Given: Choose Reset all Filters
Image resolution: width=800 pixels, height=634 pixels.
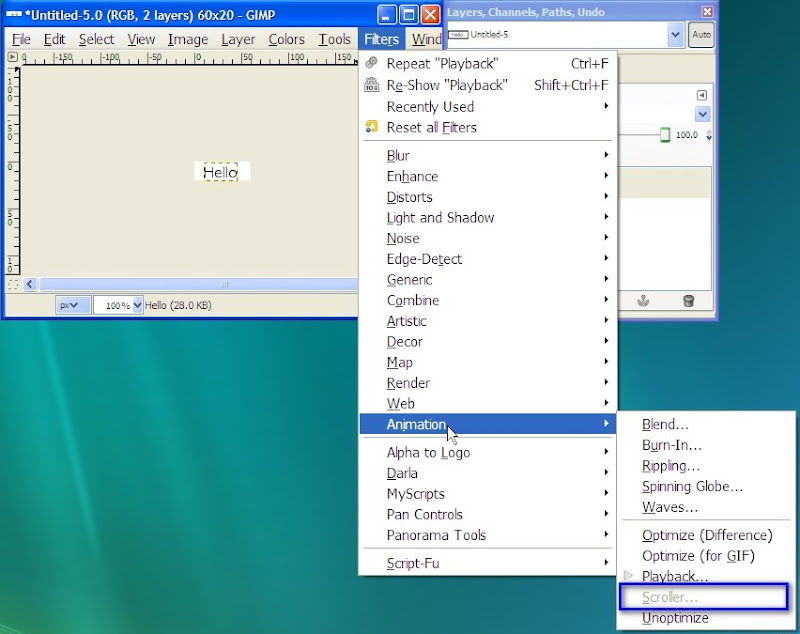Looking at the screenshot, I should [488, 127].
